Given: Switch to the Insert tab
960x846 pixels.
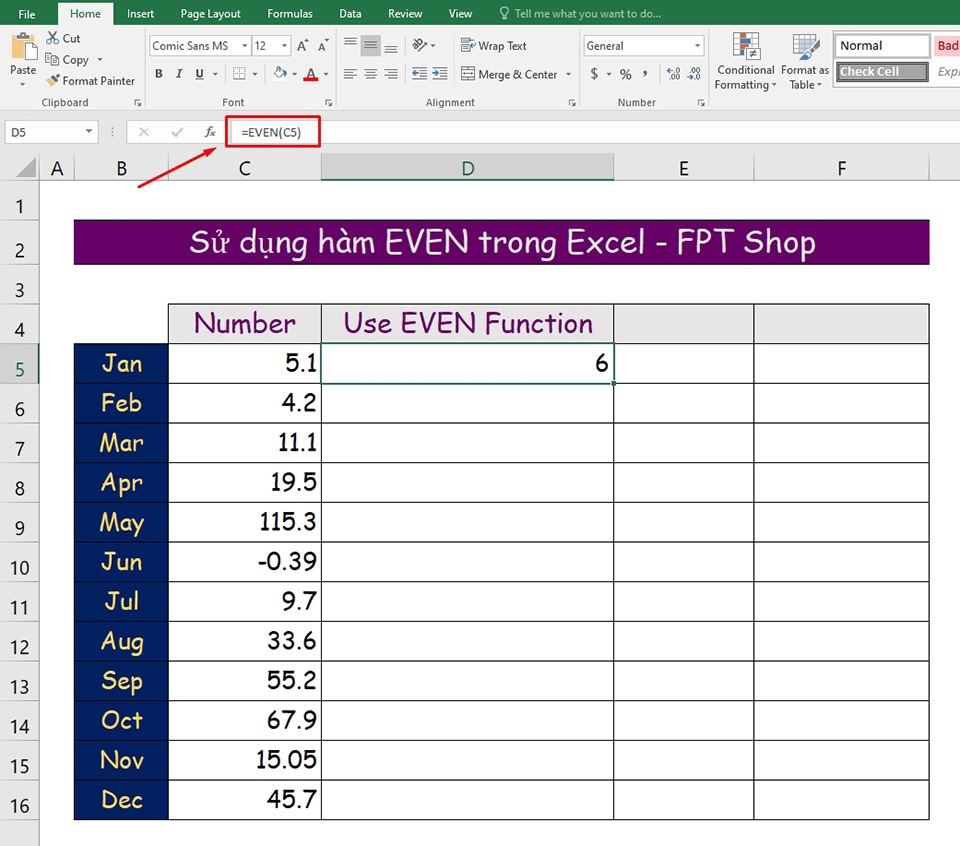Looking at the screenshot, I should (x=140, y=13).
